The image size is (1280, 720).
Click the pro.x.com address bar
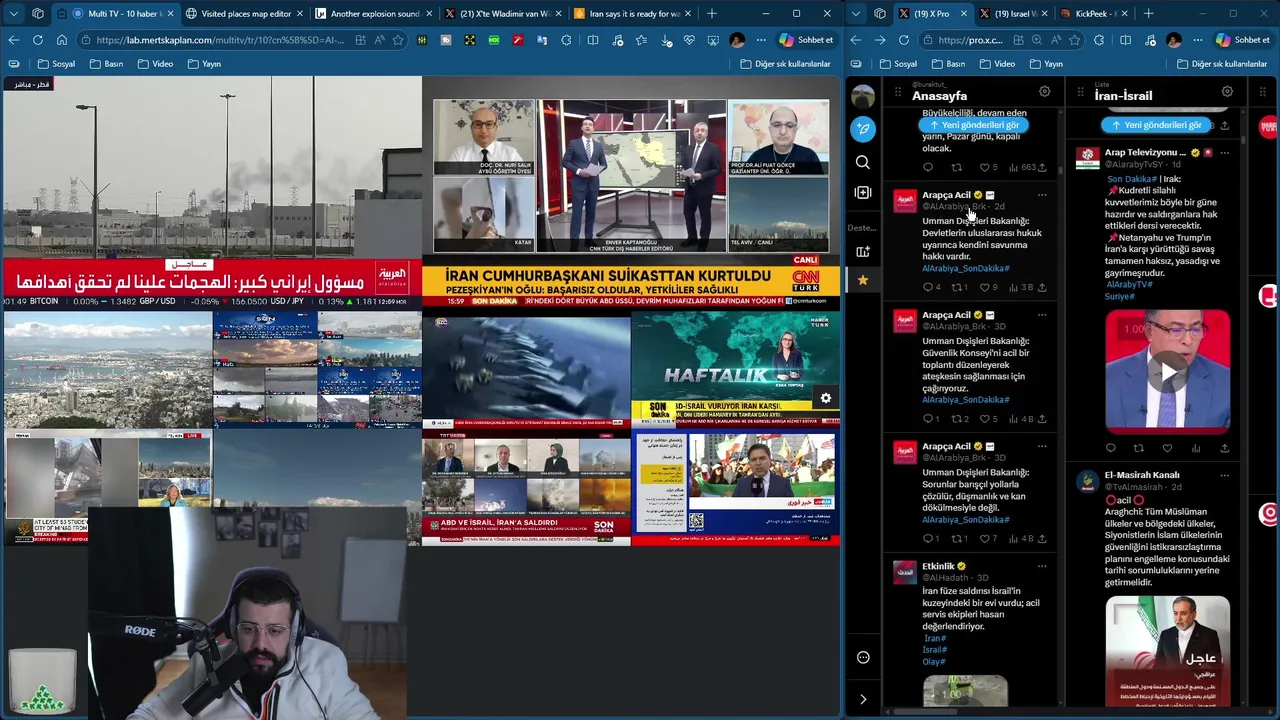tap(971, 40)
